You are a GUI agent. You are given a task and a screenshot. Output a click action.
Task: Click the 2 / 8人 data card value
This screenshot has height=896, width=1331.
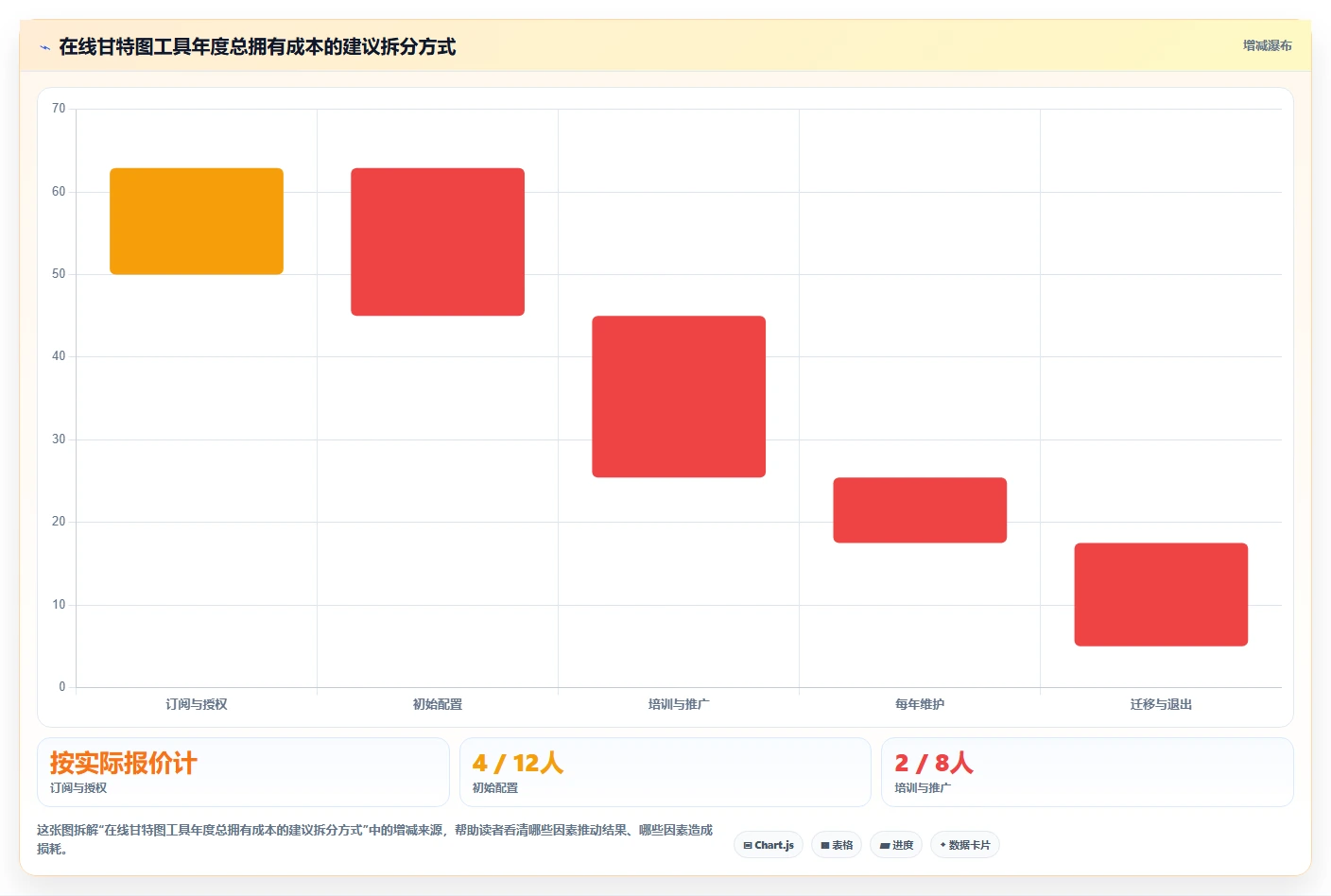(934, 763)
